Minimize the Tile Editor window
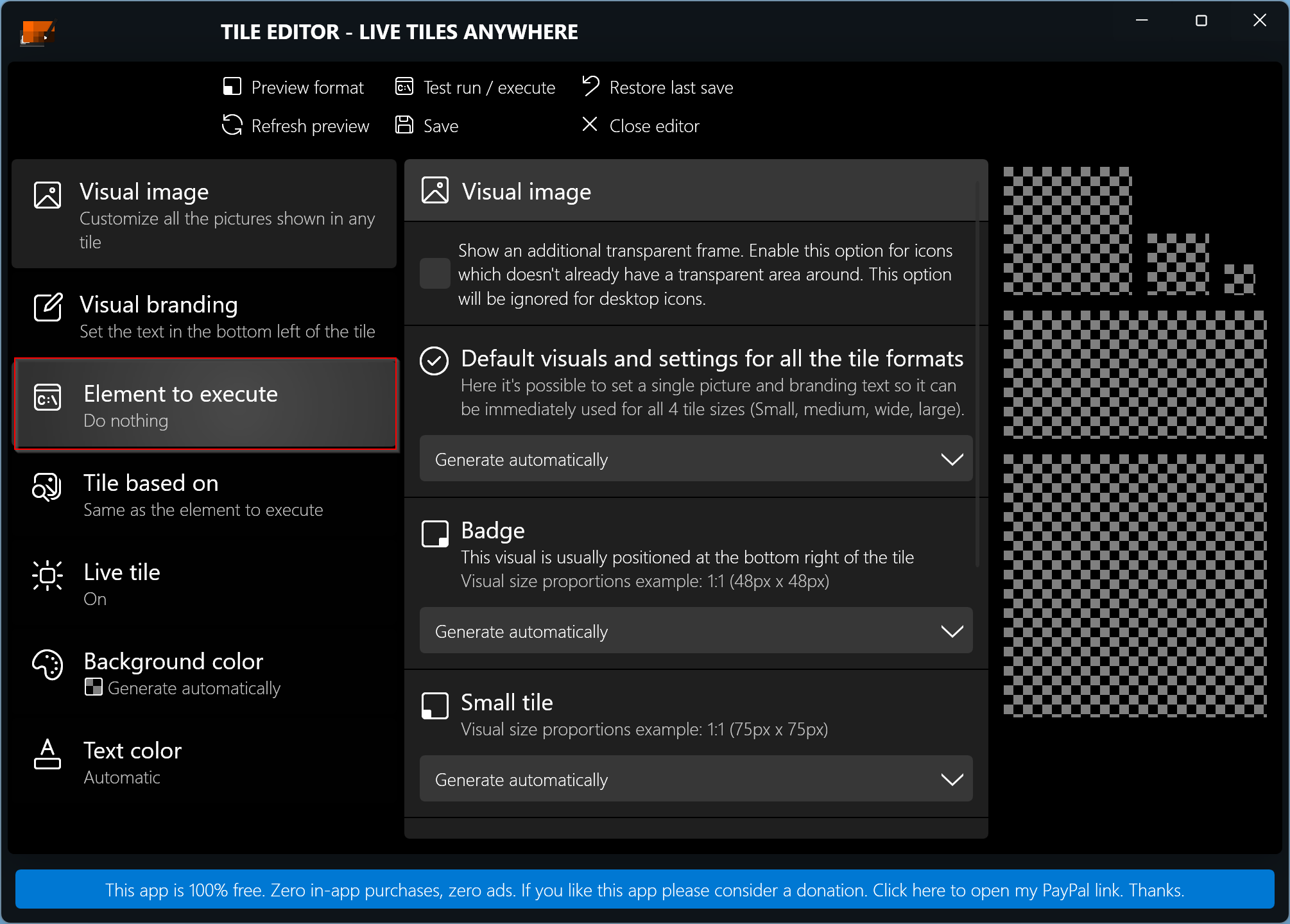The height and width of the screenshot is (924, 1290). pyautogui.click(x=1142, y=21)
